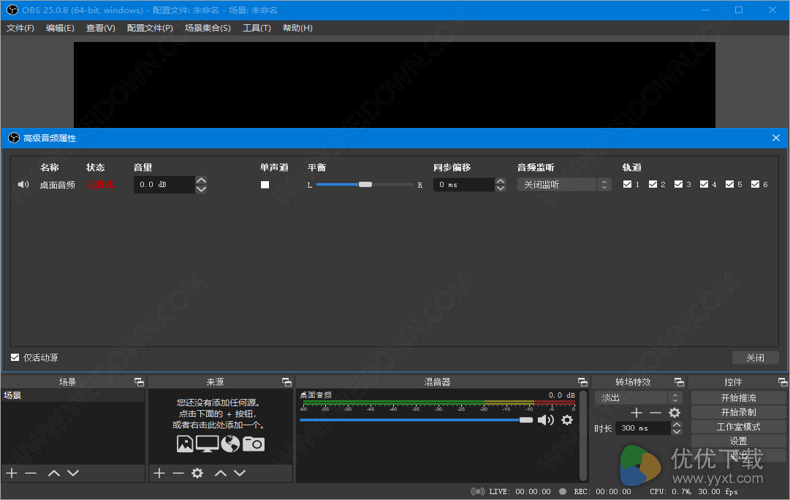Open Settings from the controls panel
Image resolution: width=790 pixels, height=500 pixels.
(738, 441)
